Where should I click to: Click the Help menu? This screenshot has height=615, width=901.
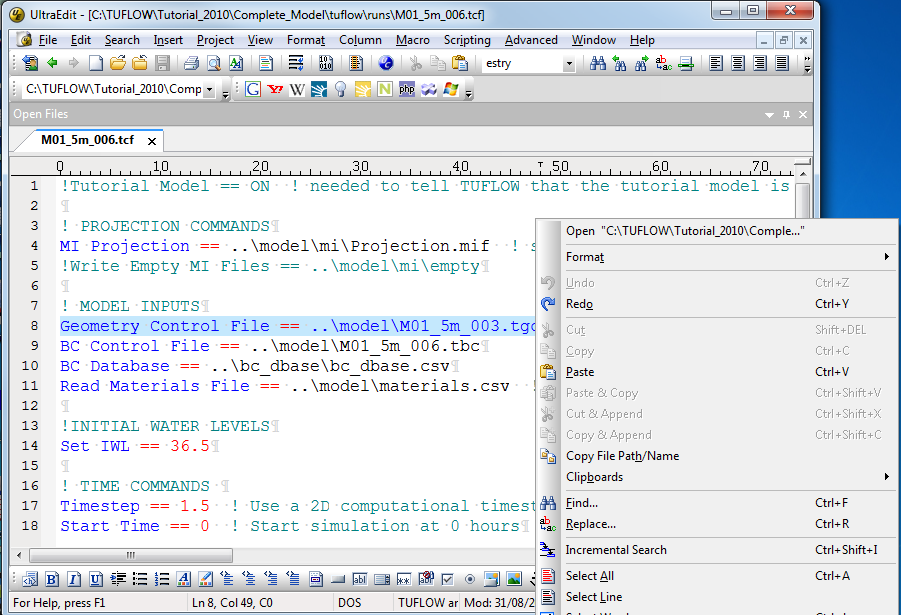[x=642, y=40]
